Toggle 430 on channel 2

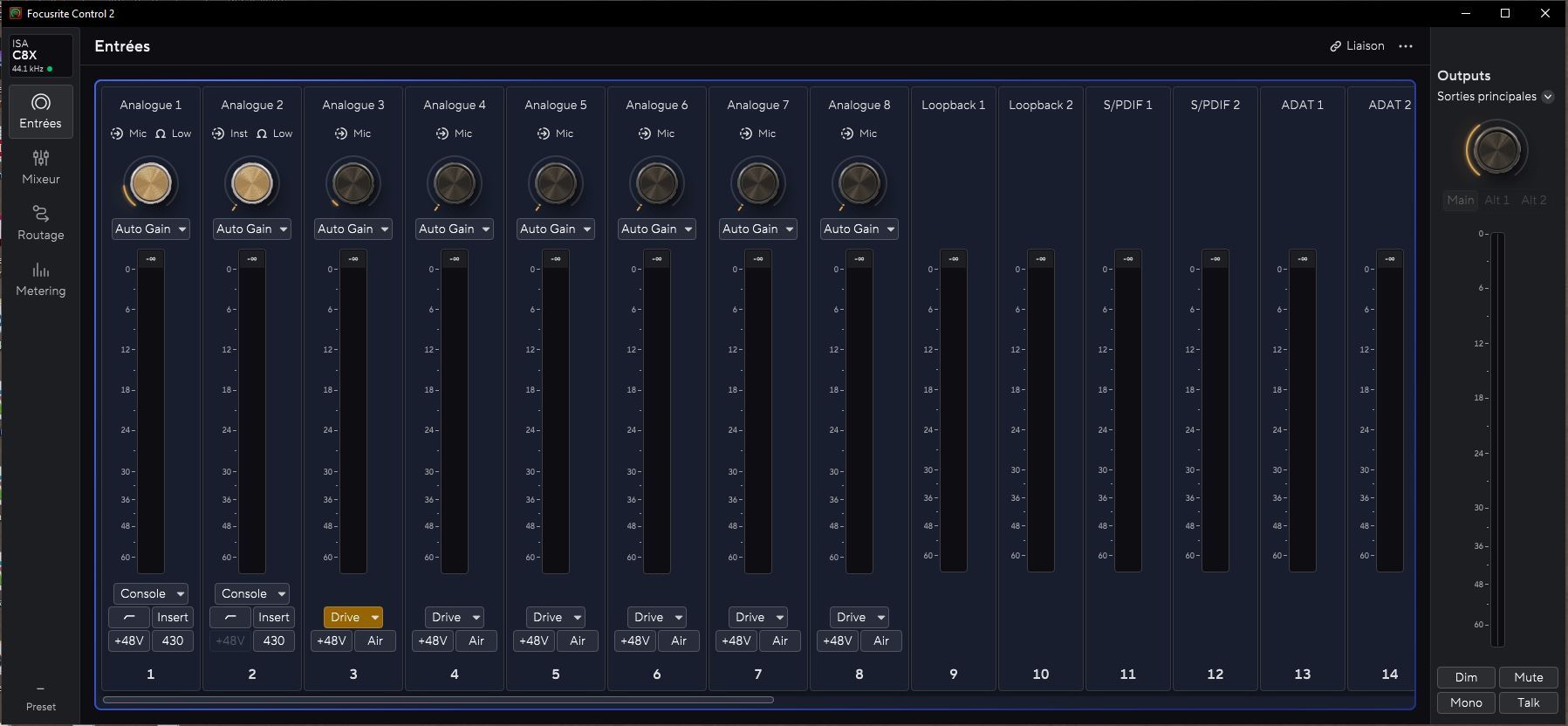274,640
